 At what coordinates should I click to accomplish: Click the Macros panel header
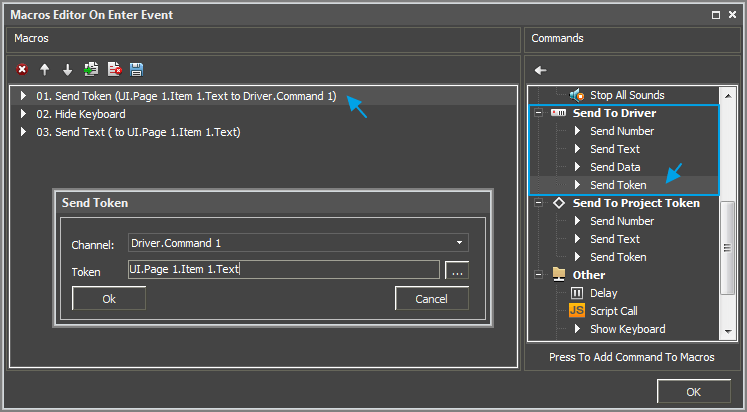click(x=263, y=39)
